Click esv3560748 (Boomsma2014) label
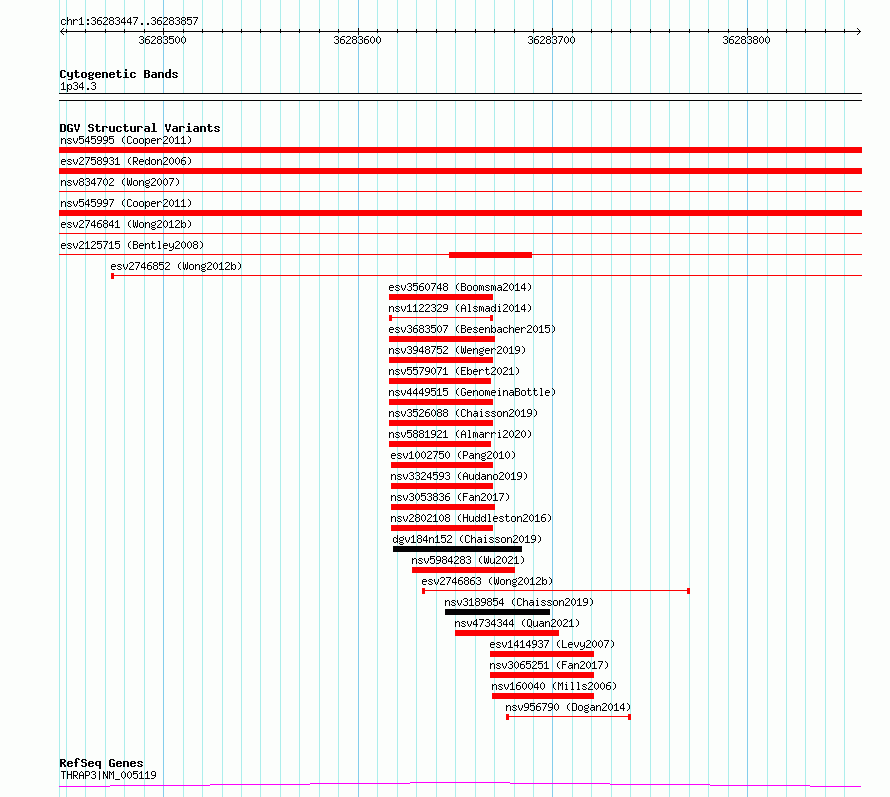 [x=460, y=287]
